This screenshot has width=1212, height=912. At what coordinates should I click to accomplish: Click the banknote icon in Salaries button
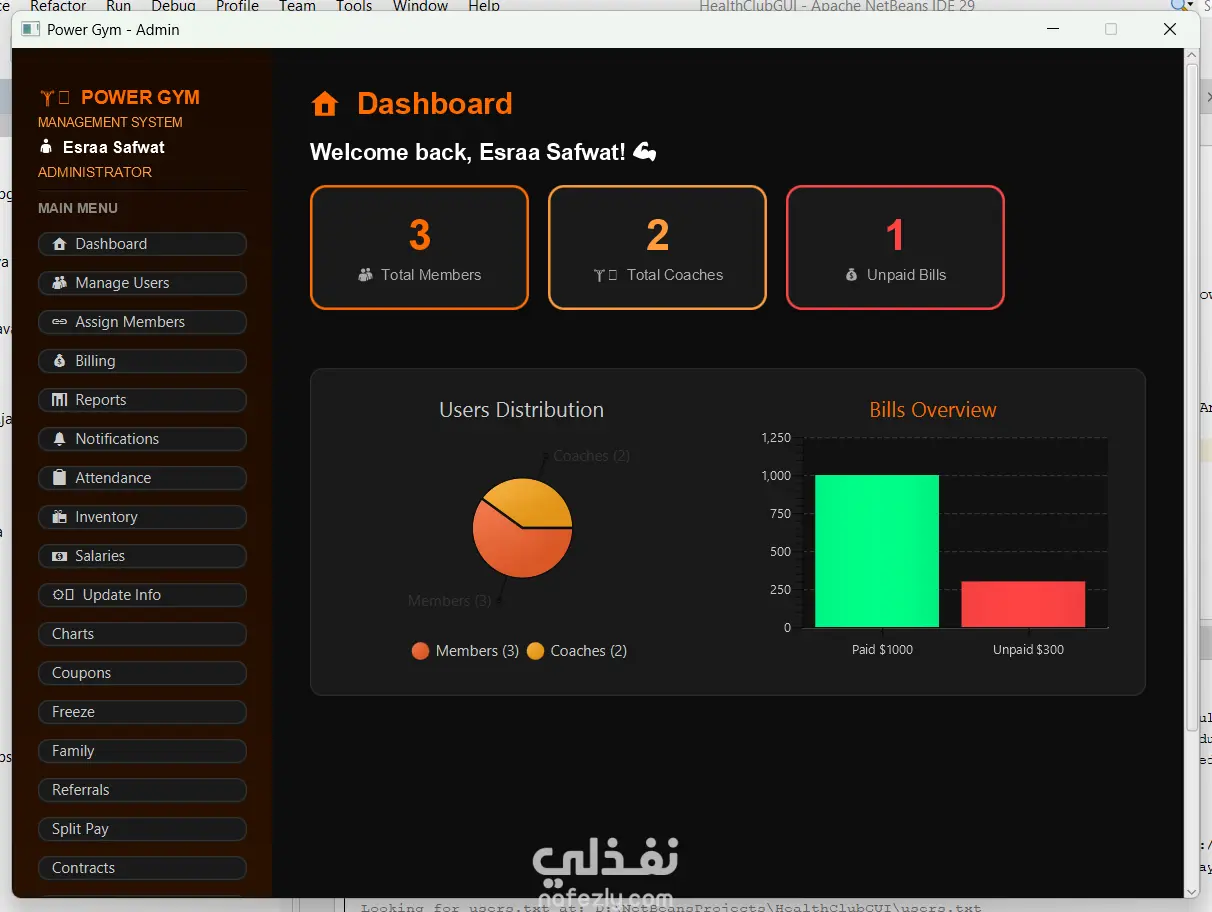(x=59, y=556)
